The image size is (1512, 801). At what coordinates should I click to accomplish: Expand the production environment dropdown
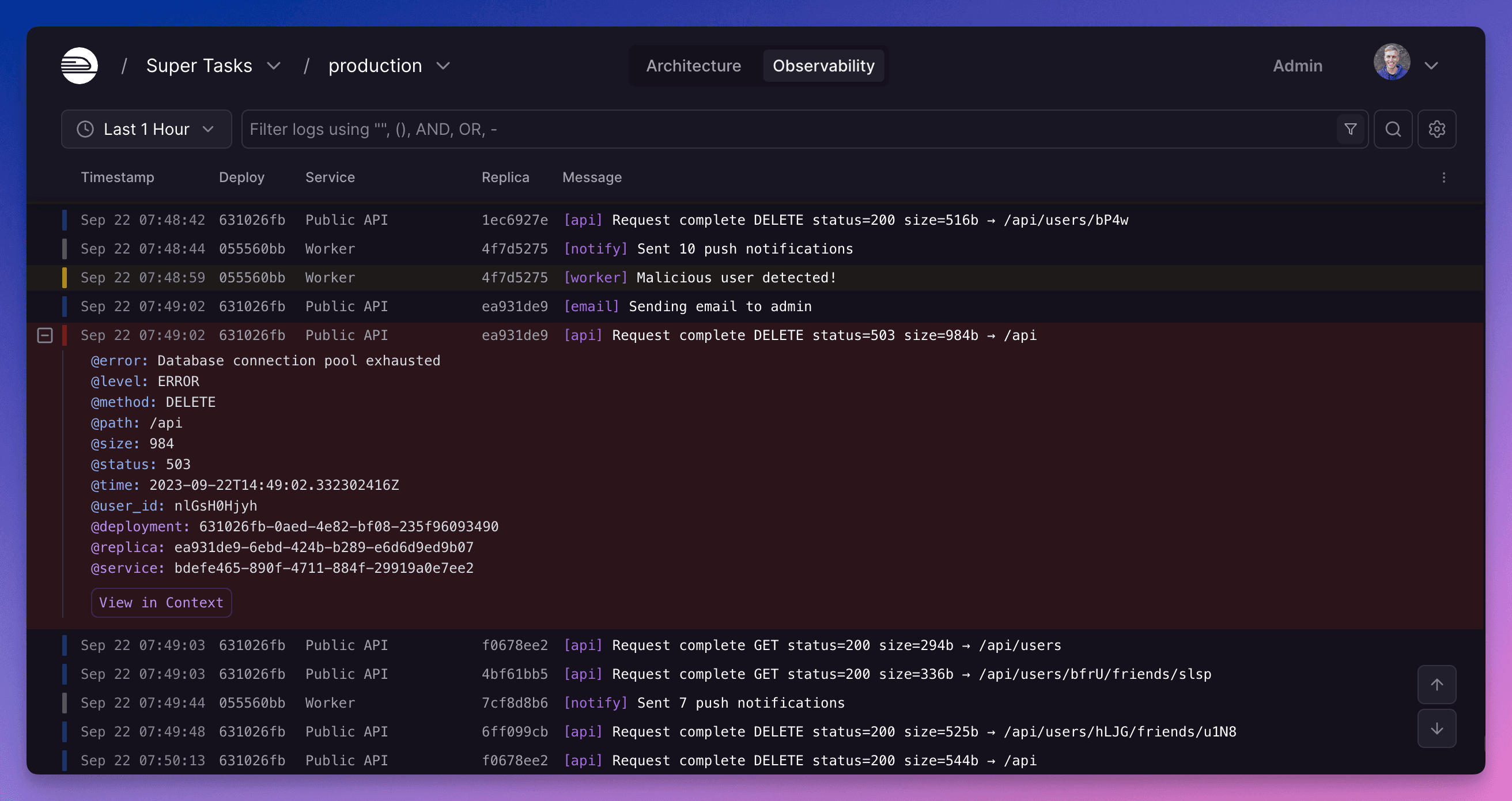click(x=443, y=65)
